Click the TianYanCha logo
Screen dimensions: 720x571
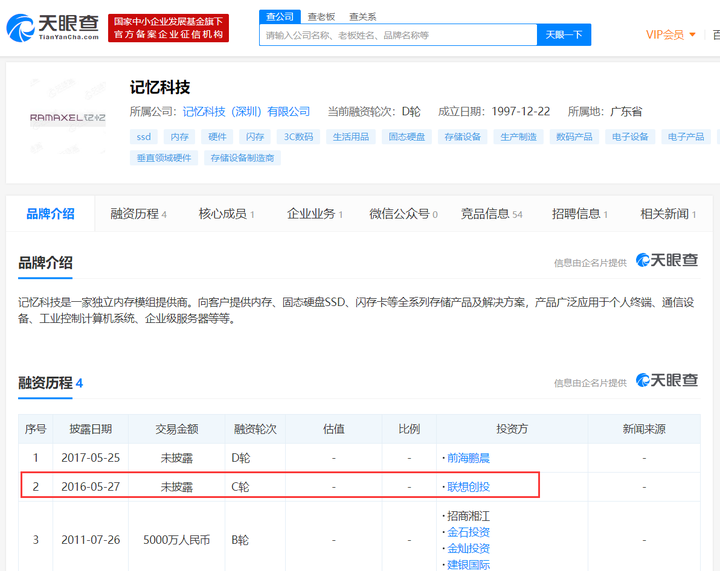coord(52,28)
